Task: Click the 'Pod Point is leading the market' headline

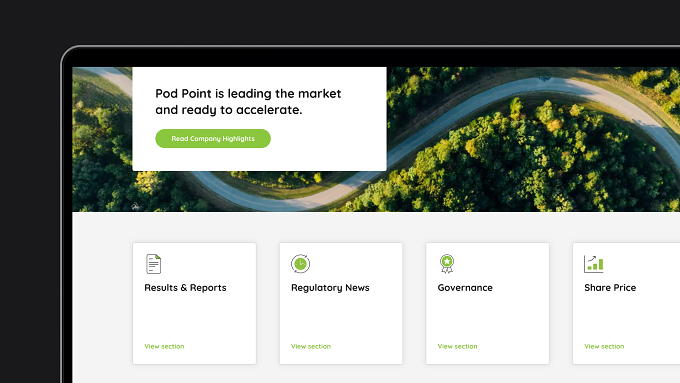Action: 248,101
